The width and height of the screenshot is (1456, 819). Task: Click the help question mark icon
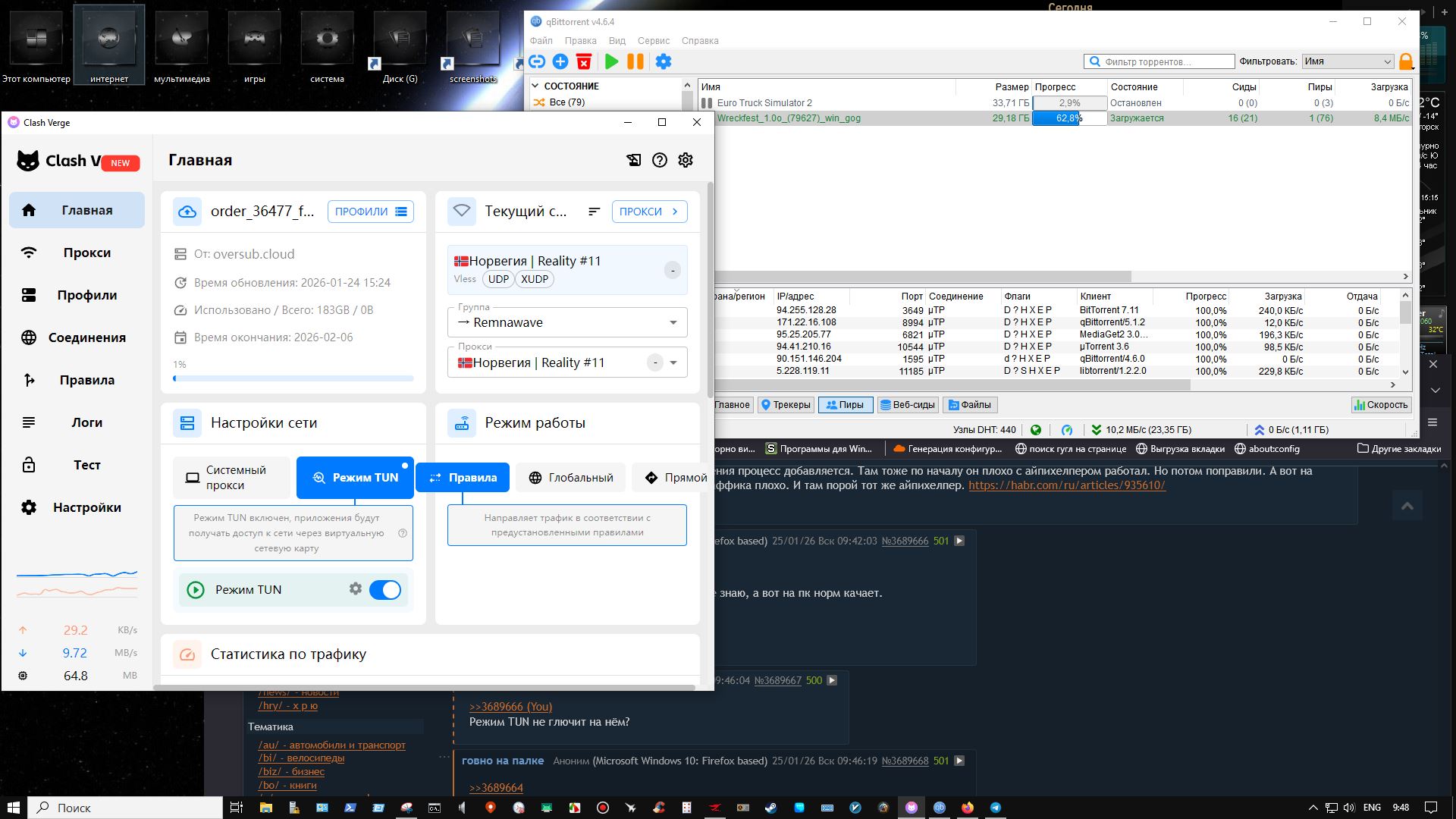(660, 160)
